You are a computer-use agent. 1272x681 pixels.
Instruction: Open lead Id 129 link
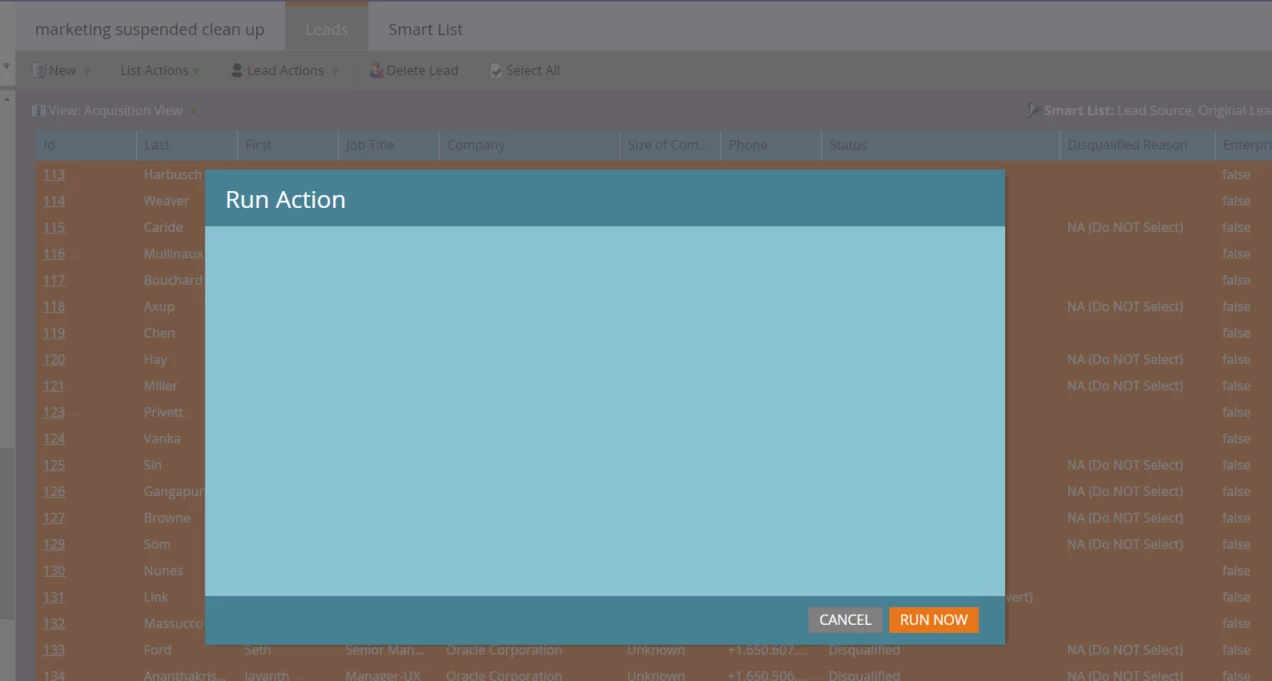coord(54,544)
